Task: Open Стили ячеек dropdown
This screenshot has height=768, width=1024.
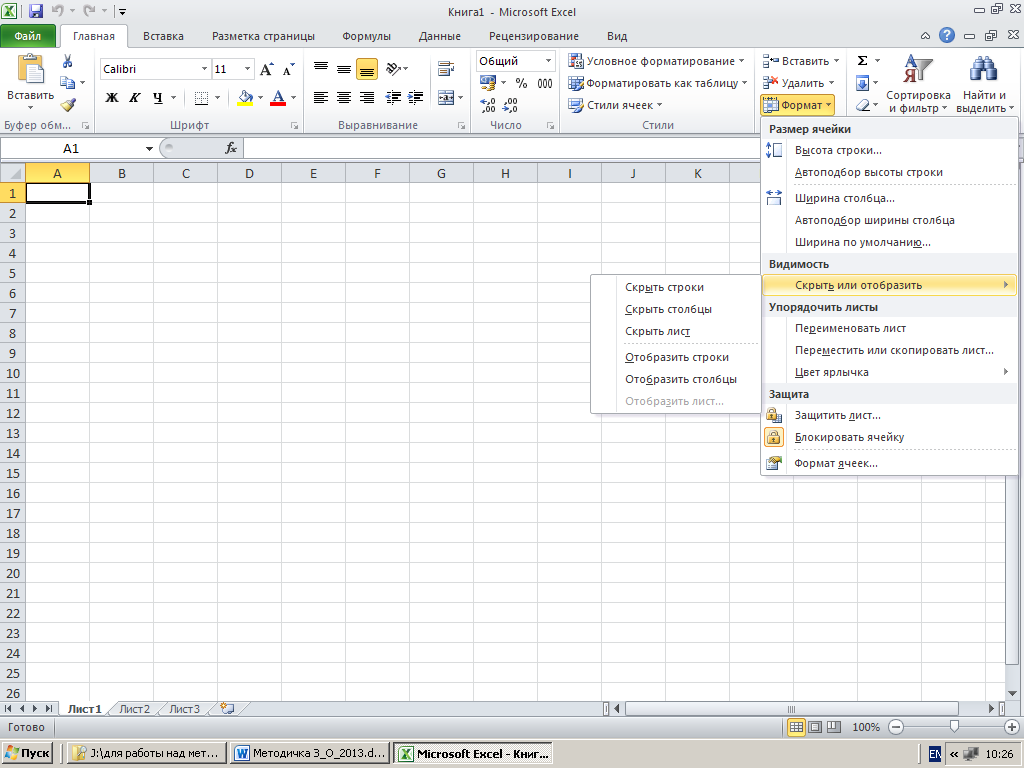Action: click(x=615, y=105)
